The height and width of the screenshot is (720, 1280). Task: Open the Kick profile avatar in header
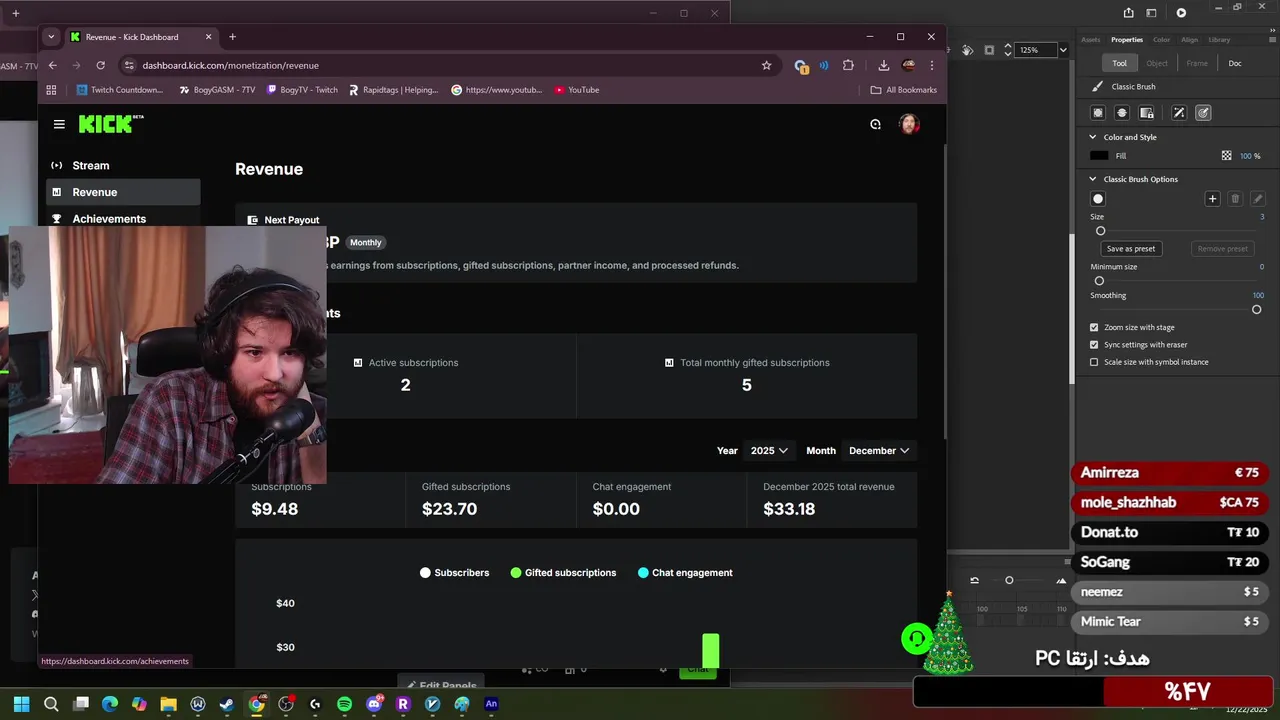tap(908, 124)
